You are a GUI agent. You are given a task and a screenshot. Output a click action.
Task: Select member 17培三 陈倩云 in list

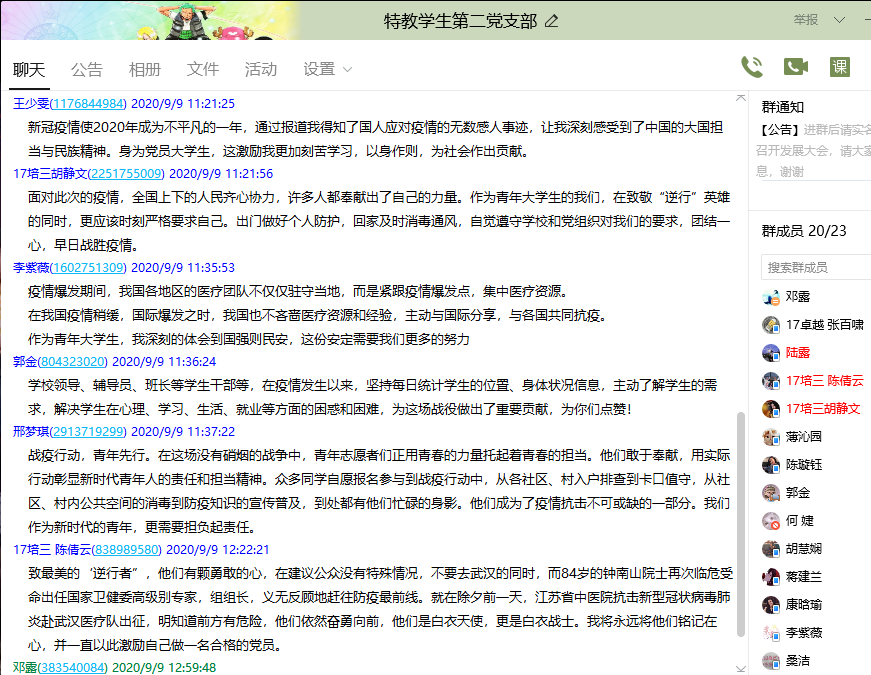[x=824, y=381]
